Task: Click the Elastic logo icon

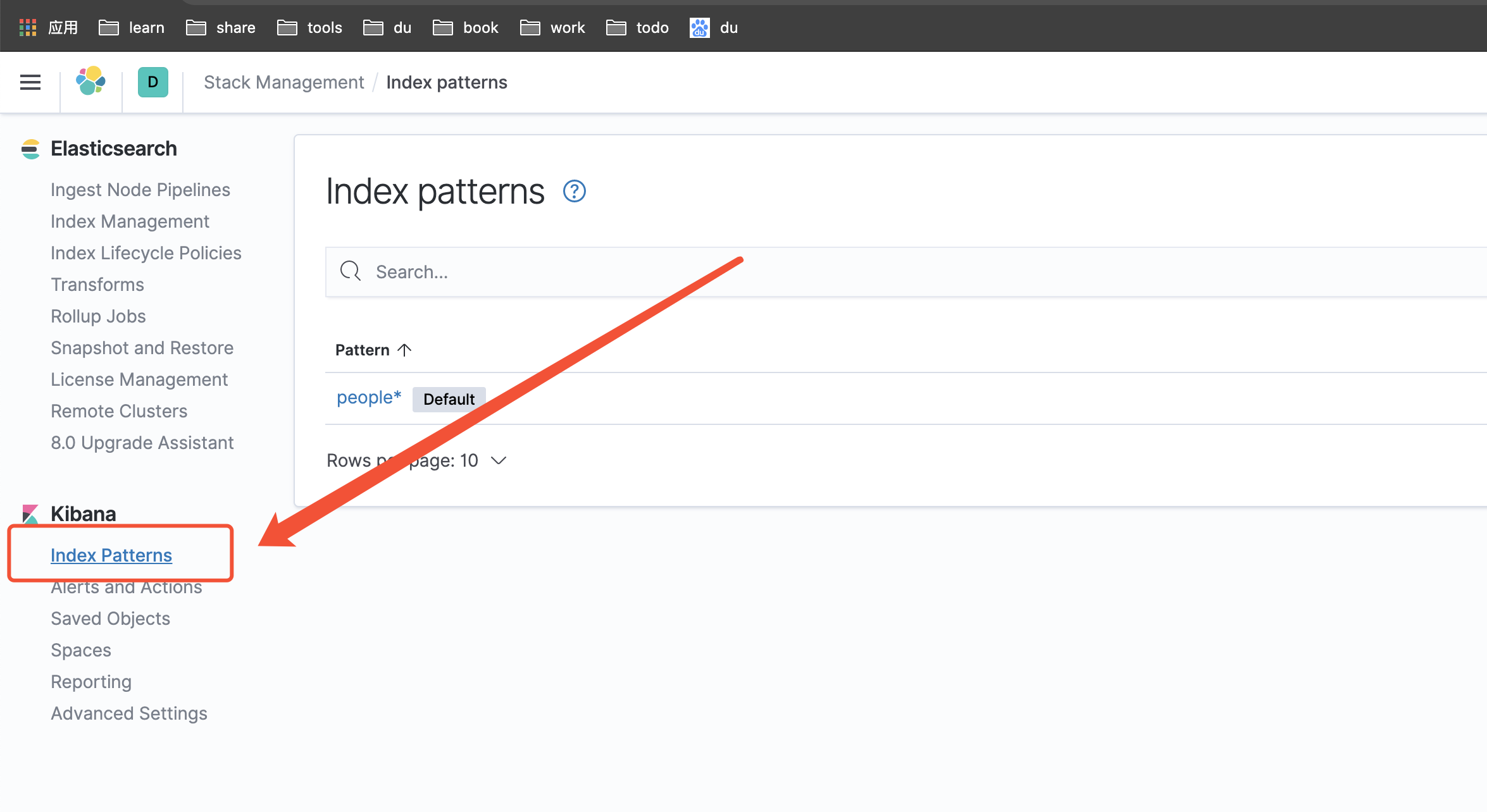Action: pyautogui.click(x=90, y=82)
